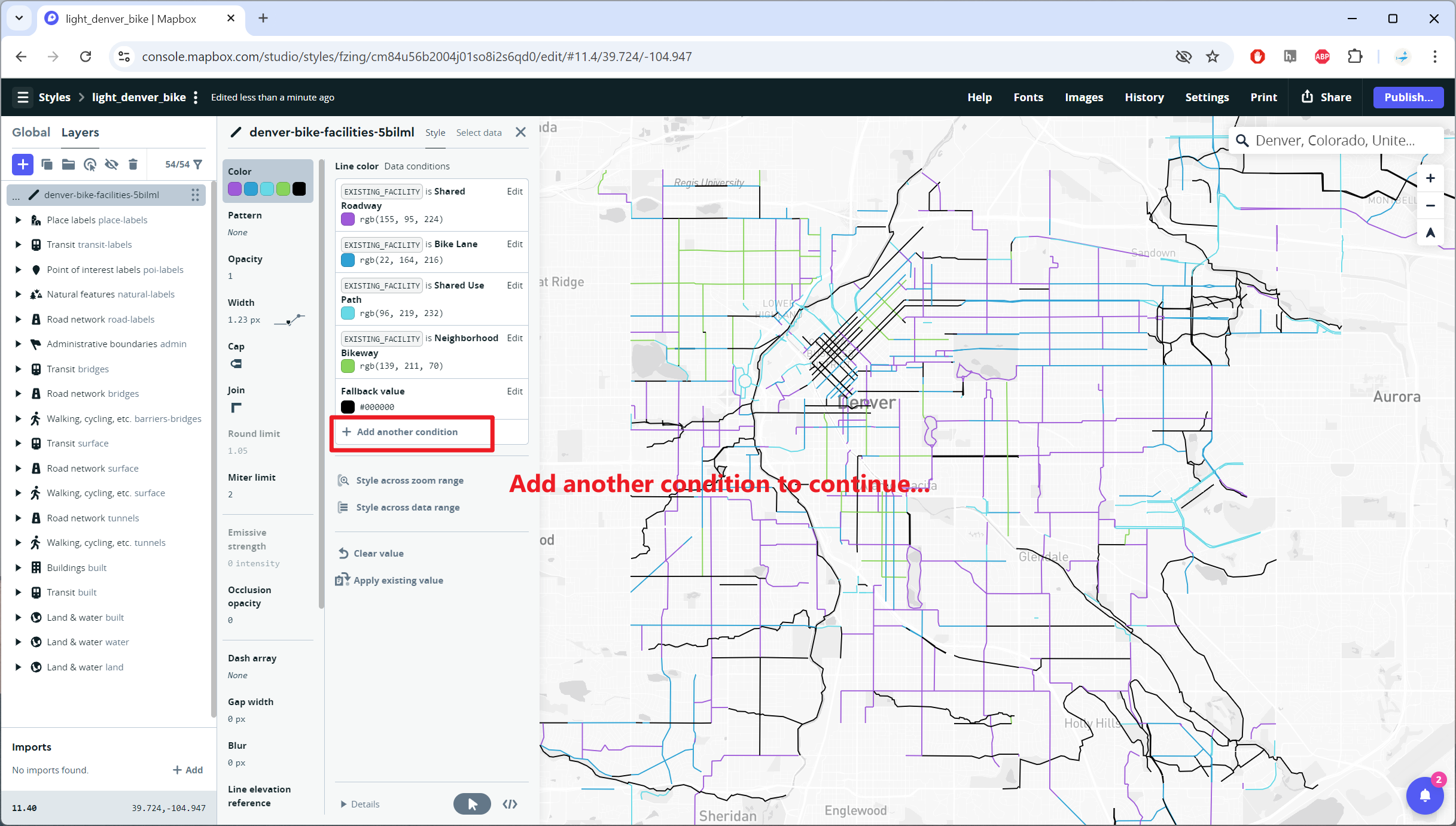The height and width of the screenshot is (826, 1456).
Task: Expand the Place labels layer group
Action: coord(18,220)
